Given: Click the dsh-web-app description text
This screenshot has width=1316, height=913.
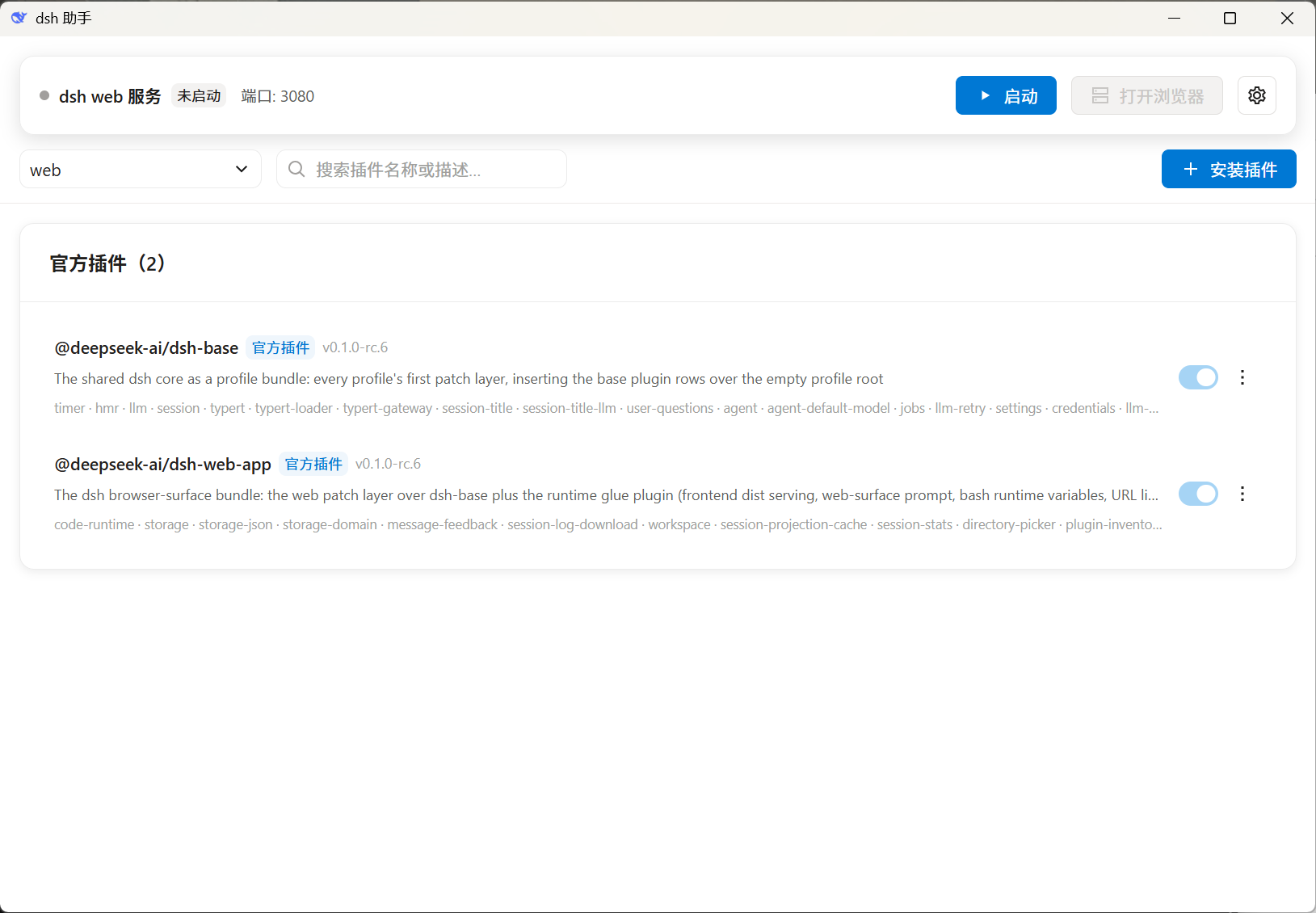Looking at the screenshot, I should (x=607, y=495).
